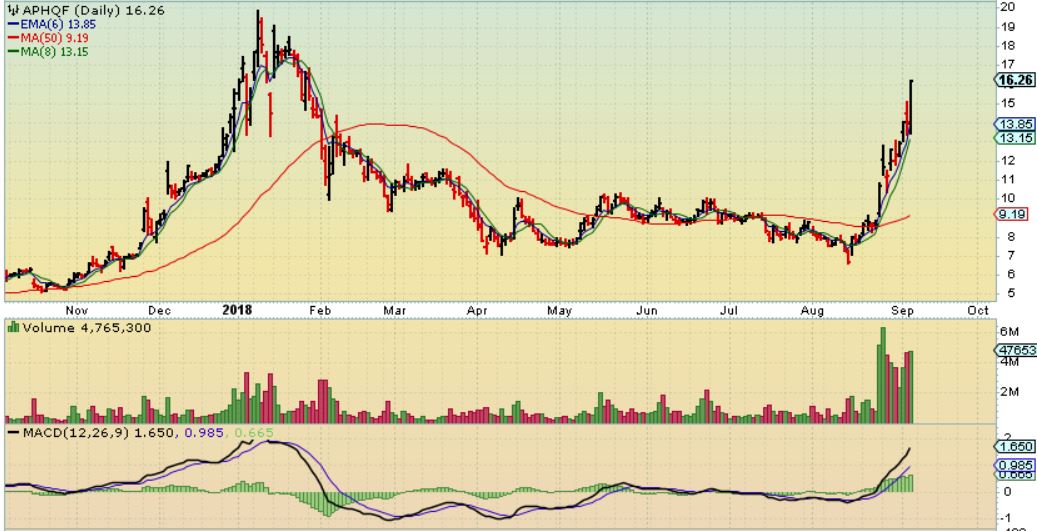
Task: Click the -1 MACD axis label
Action: pyautogui.click(x=1006, y=518)
